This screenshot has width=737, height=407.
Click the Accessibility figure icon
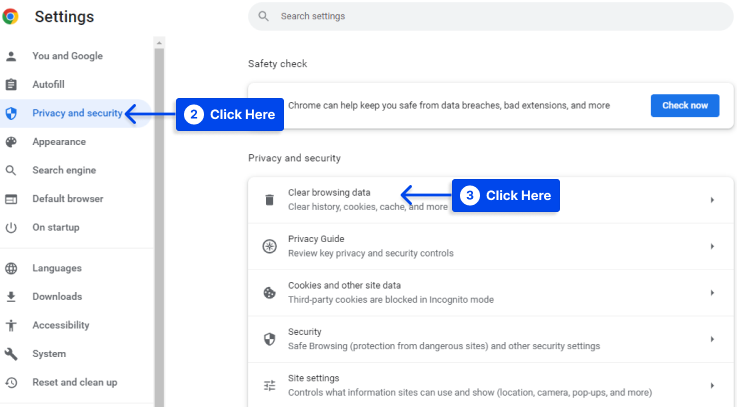[x=11, y=325]
